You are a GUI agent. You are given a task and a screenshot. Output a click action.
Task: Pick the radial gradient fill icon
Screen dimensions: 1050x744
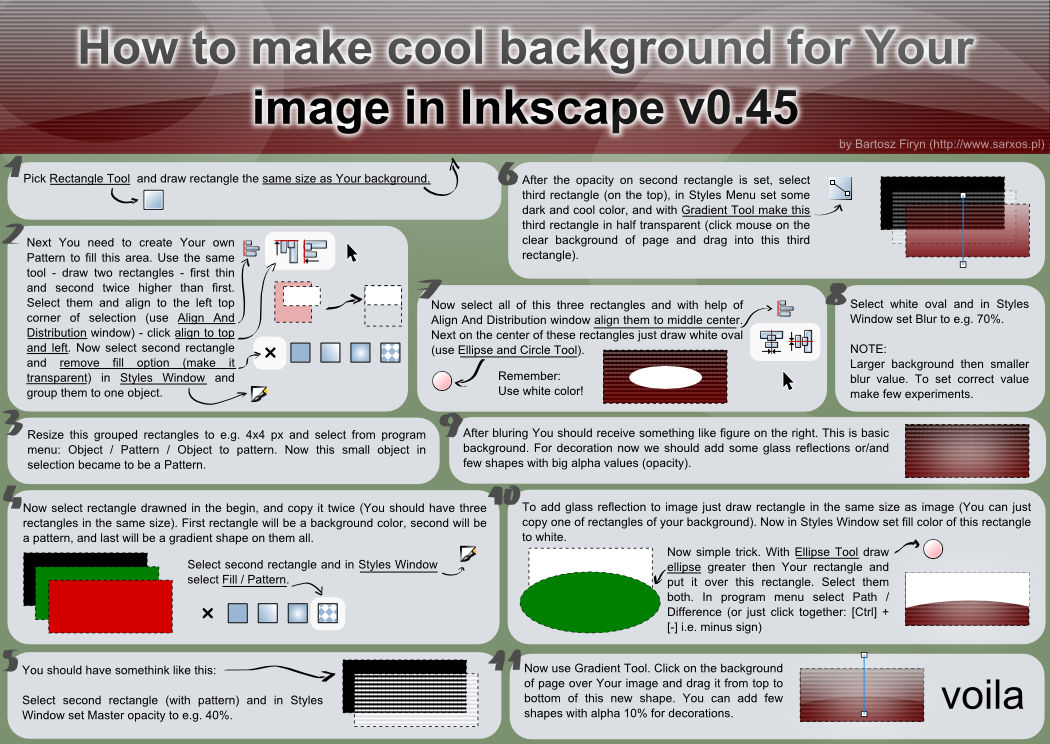[x=298, y=612]
